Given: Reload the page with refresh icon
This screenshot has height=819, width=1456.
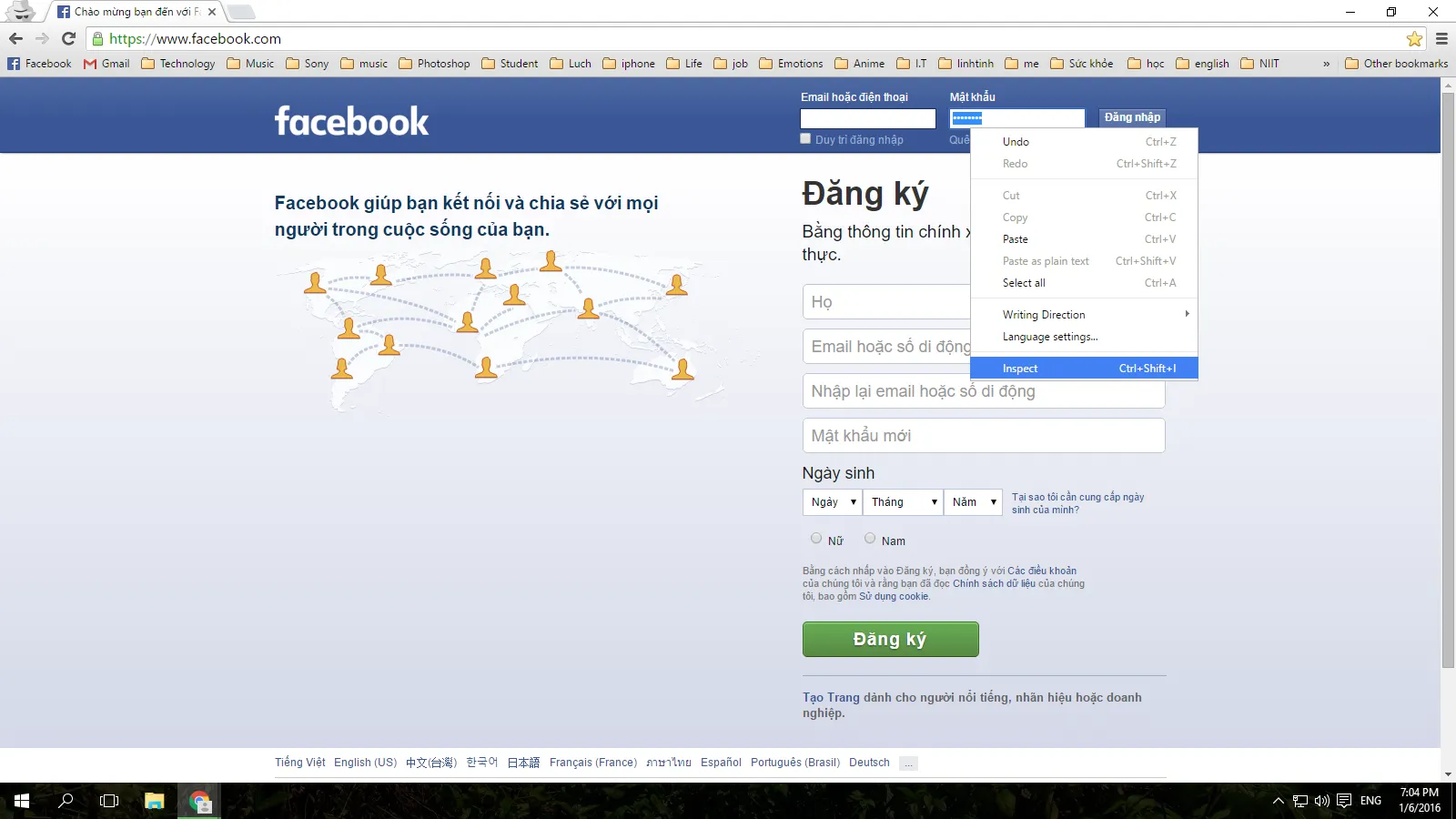Looking at the screenshot, I should 68,38.
